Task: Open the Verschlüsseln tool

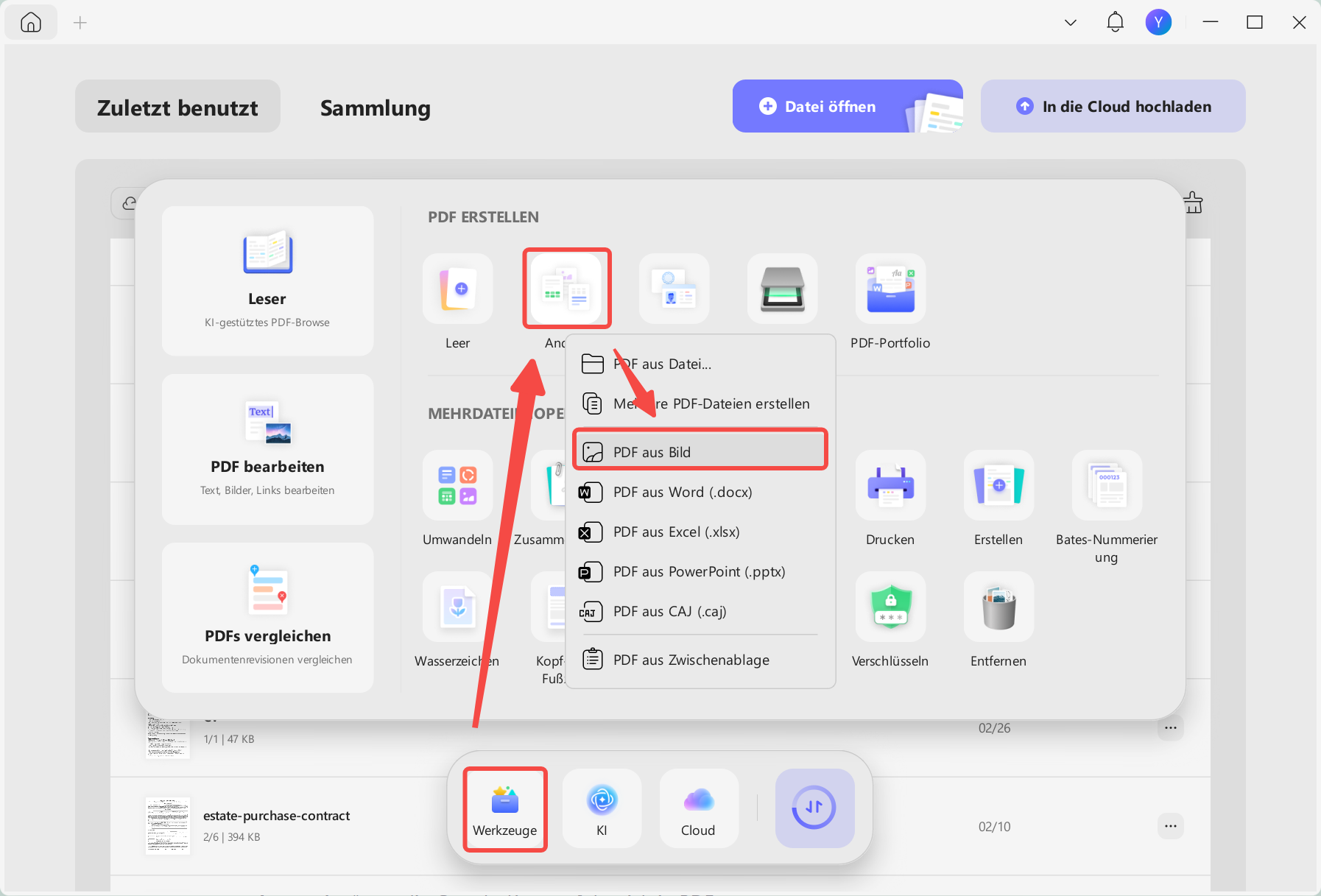Action: 890,607
